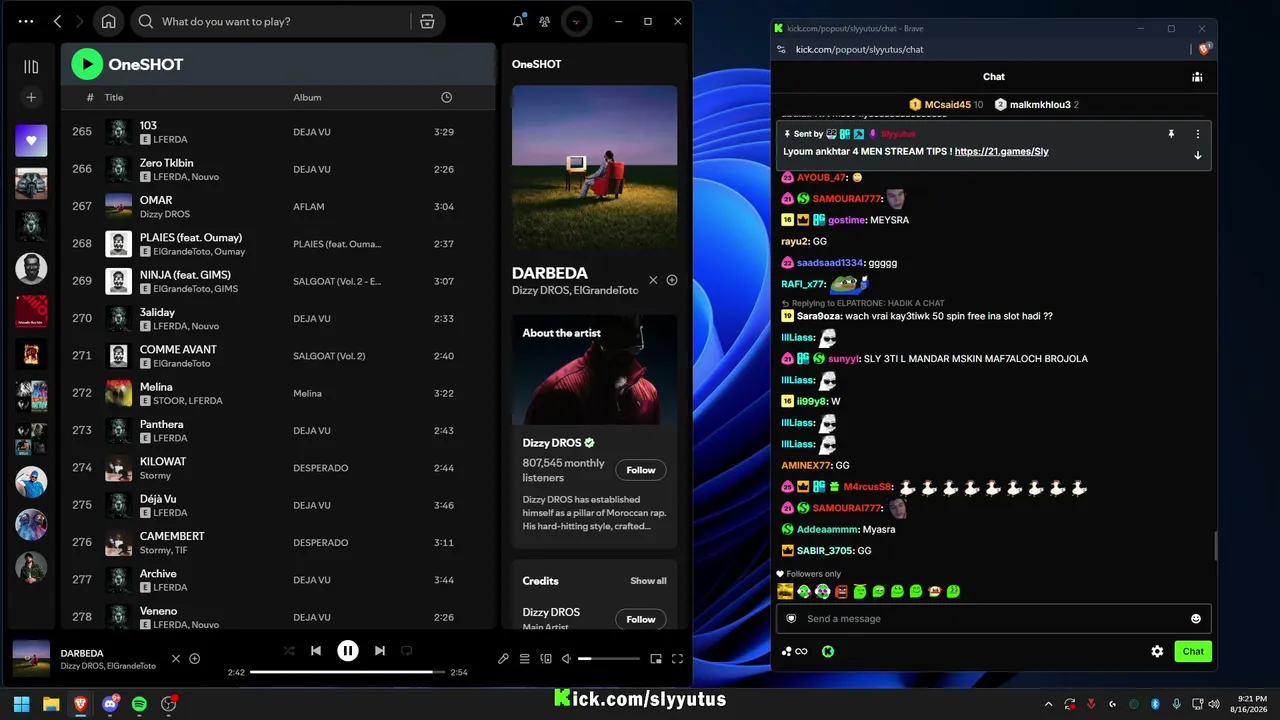Adjust the Spotify volume slider
This screenshot has height=720, width=1280.
click(608, 659)
